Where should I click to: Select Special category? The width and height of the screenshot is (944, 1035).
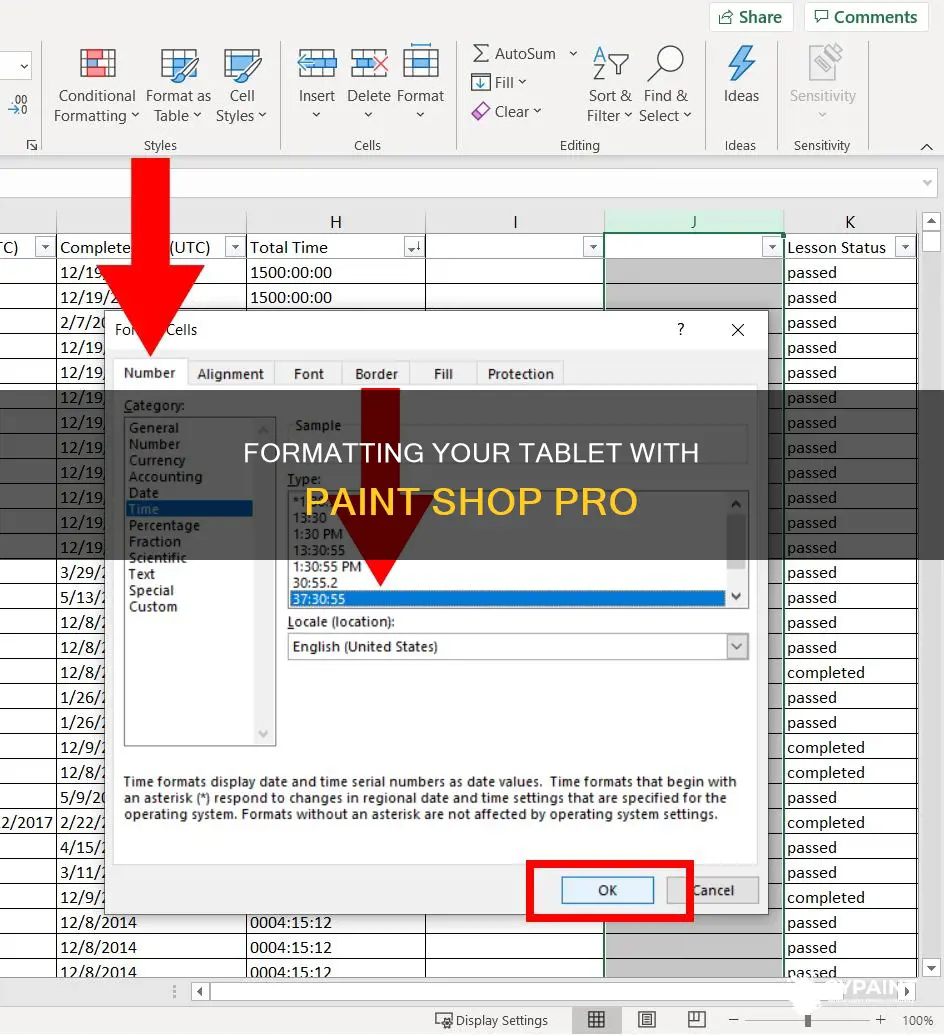coord(151,591)
